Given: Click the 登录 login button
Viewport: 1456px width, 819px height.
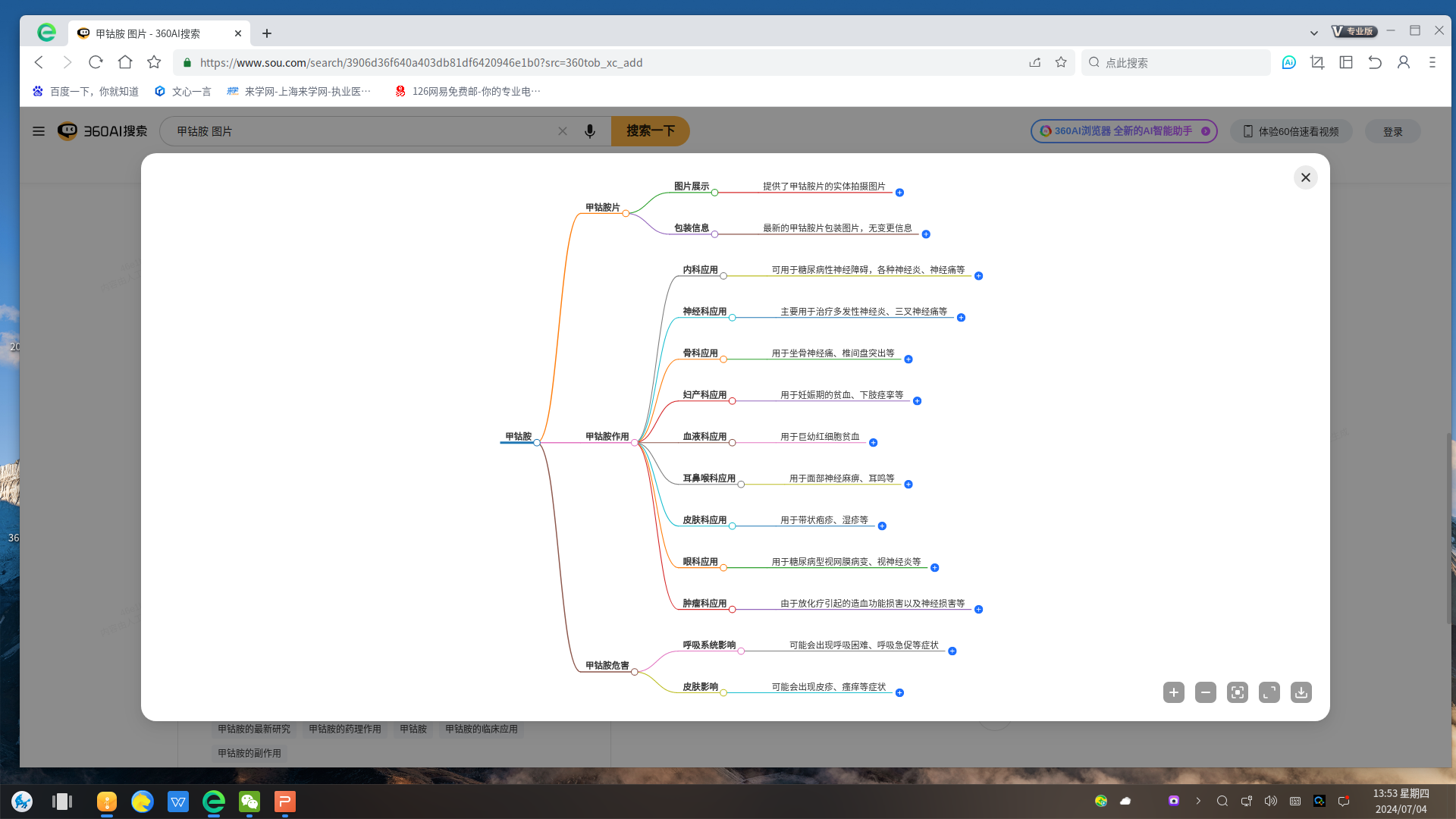Looking at the screenshot, I should 1392,131.
